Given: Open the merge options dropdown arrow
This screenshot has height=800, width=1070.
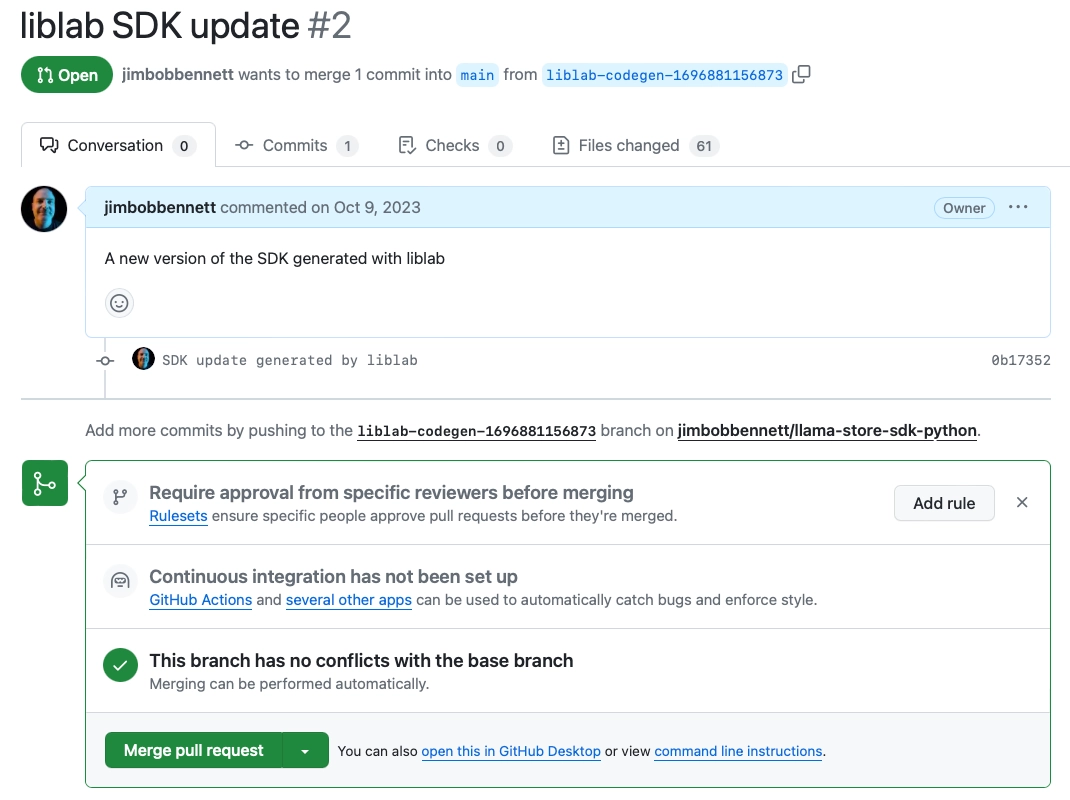Looking at the screenshot, I should point(307,748).
